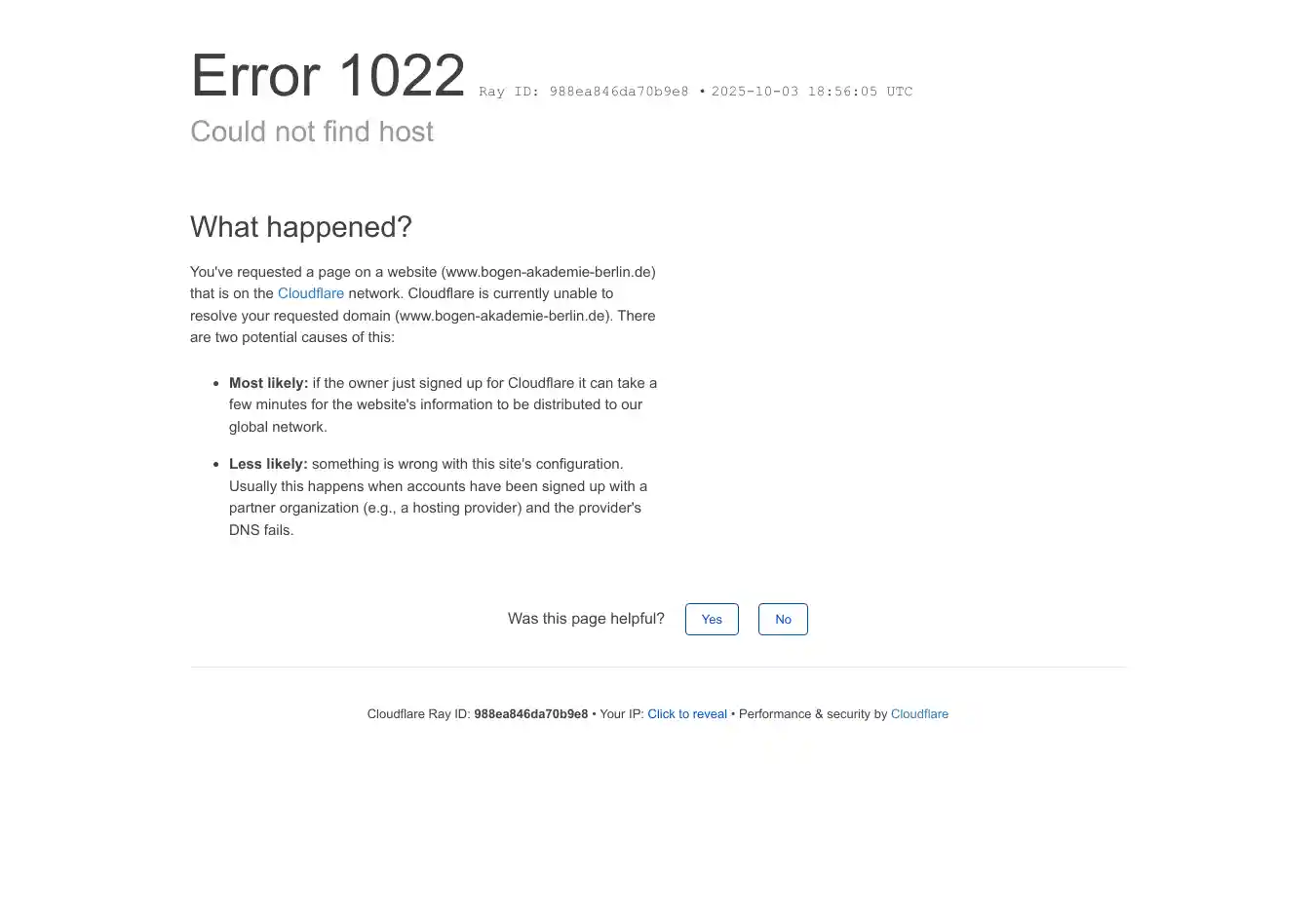Click the 2025-10-03 UTC timestamp
The image size is (1316, 916).
point(812,92)
